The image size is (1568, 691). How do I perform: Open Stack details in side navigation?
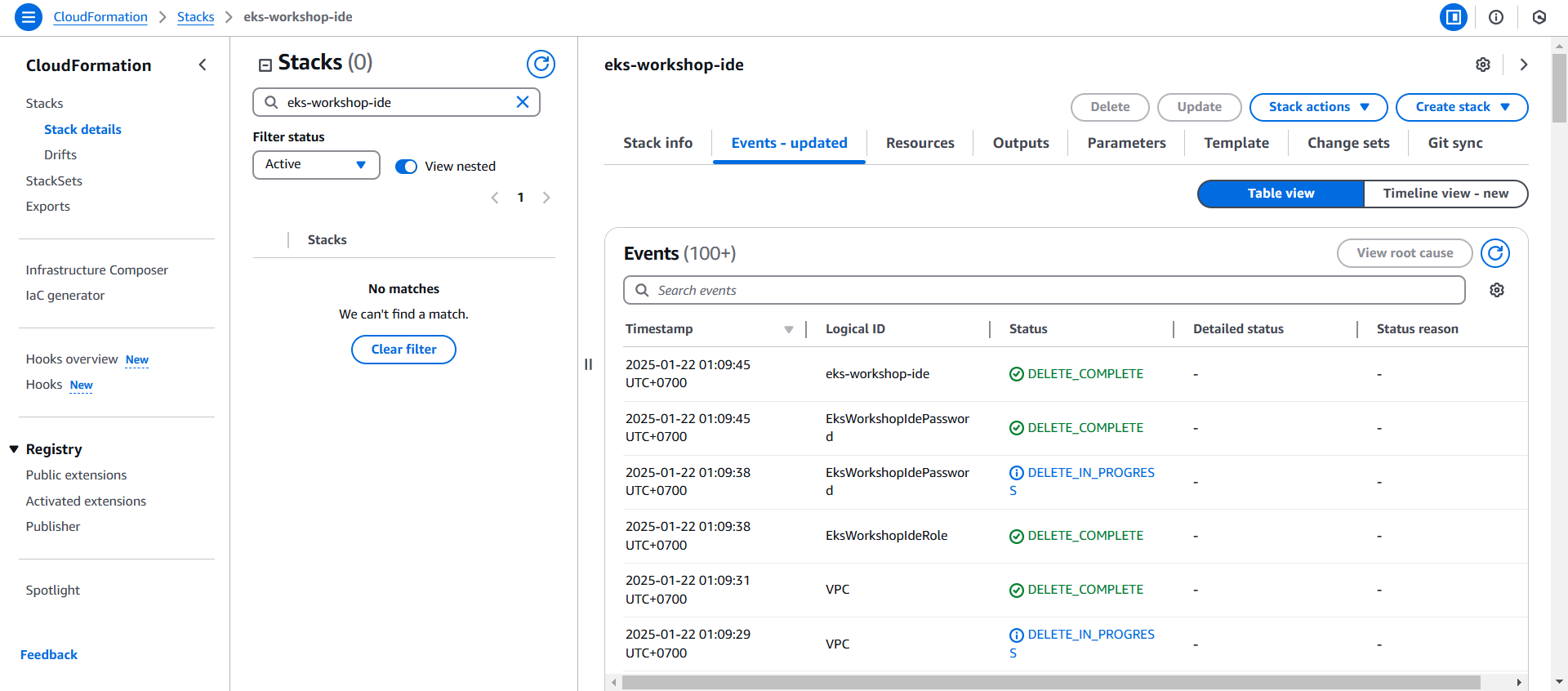coord(82,130)
